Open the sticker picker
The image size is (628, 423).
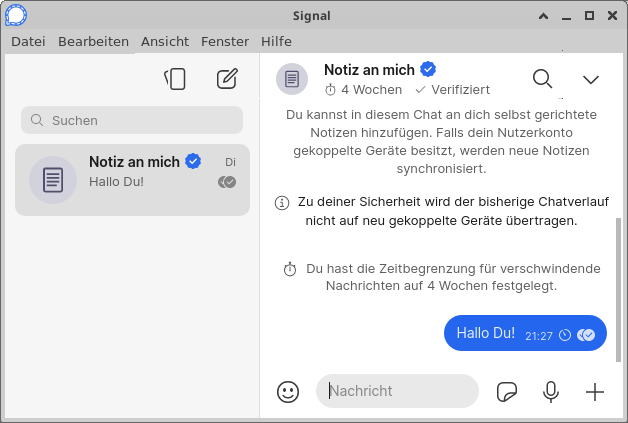pyautogui.click(x=507, y=391)
